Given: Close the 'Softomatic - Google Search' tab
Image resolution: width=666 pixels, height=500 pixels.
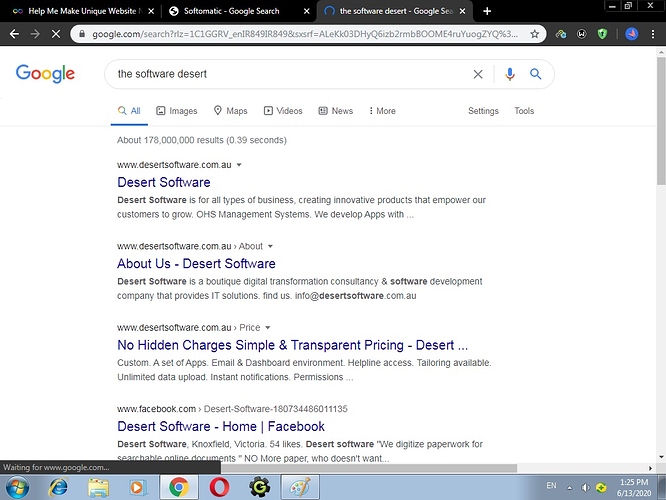Looking at the screenshot, I should 307,11.
